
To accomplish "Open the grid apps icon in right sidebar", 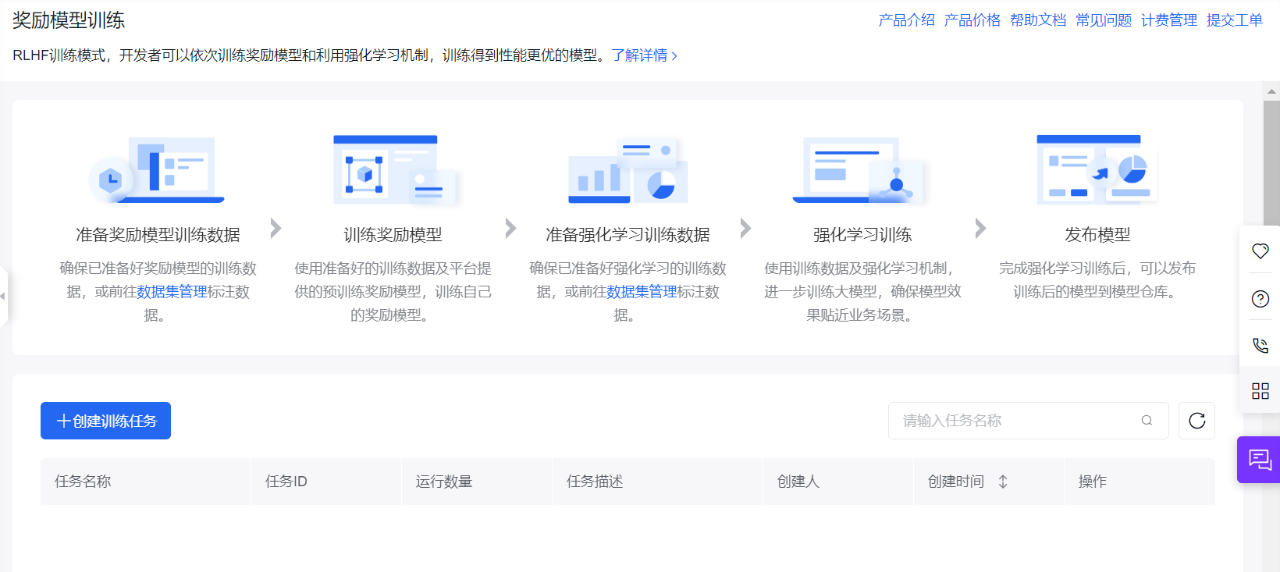I will [1260, 391].
